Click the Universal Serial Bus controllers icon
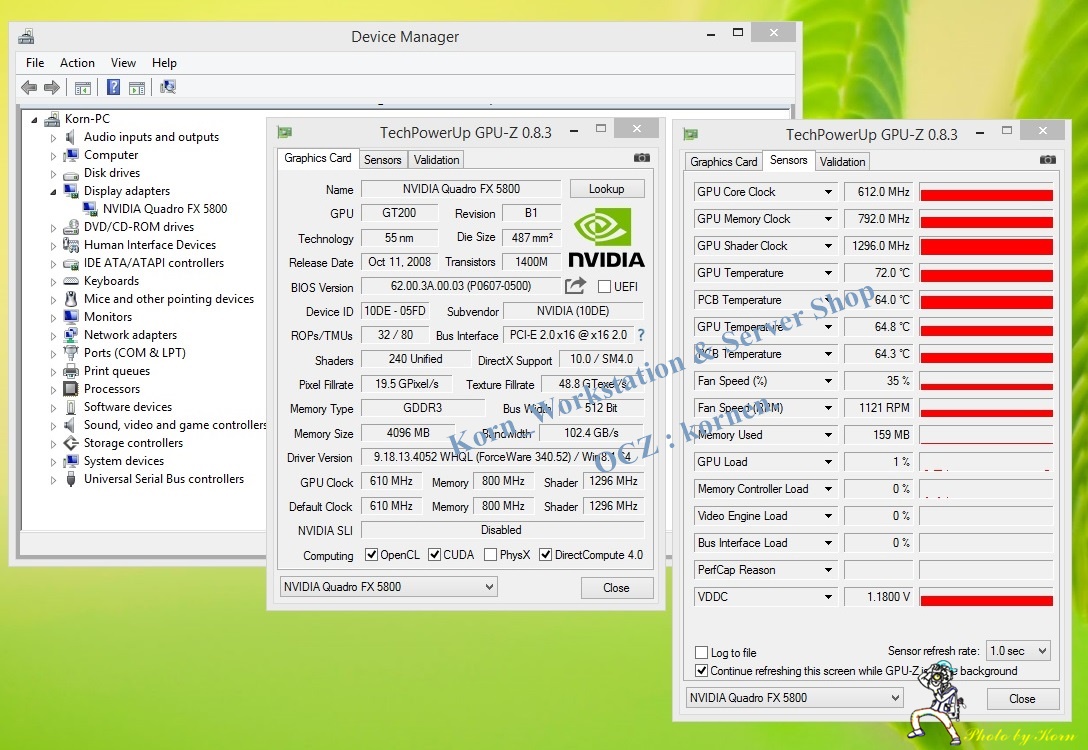This screenshot has height=750, width=1088. click(x=71, y=479)
